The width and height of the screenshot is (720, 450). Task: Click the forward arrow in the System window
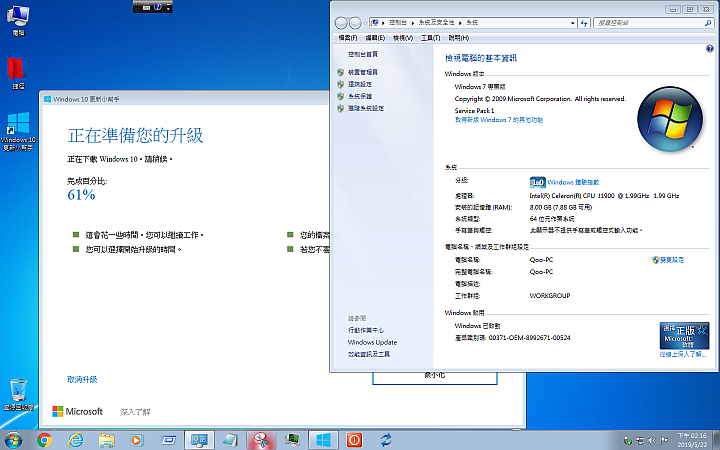point(355,23)
